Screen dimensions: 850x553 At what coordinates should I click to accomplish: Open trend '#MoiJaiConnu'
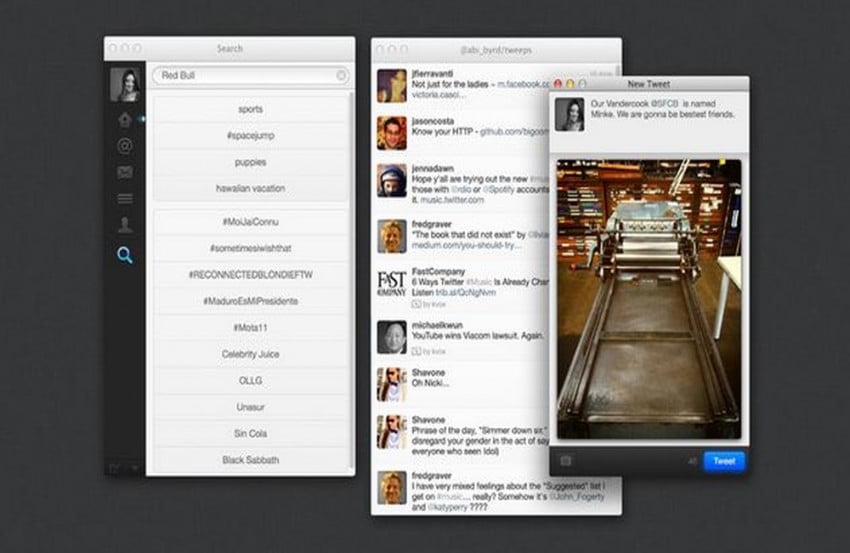coord(250,222)
